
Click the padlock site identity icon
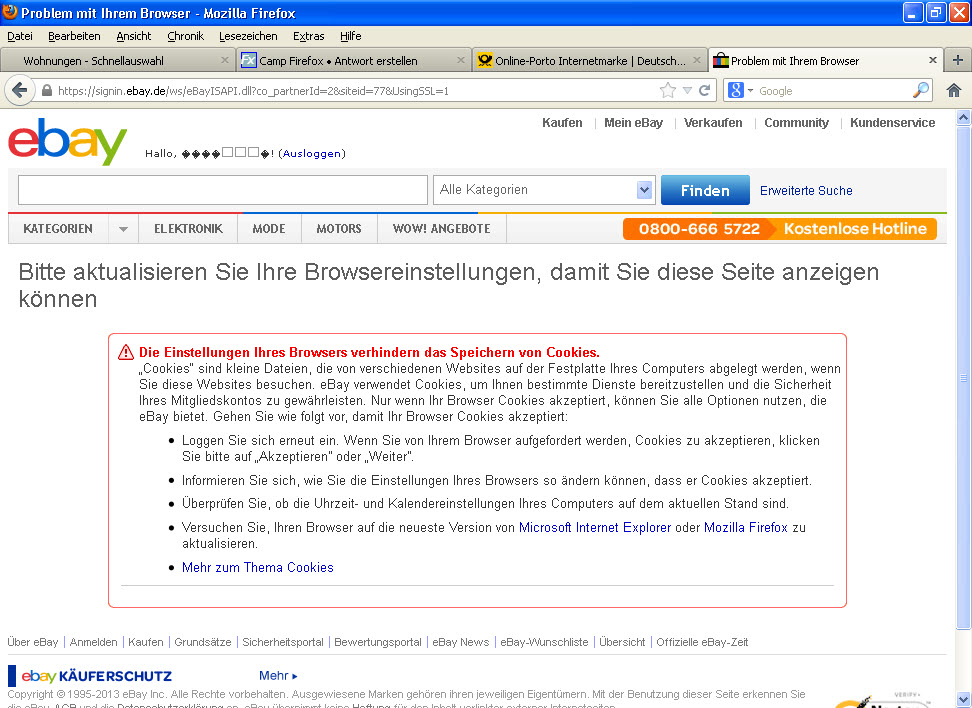tap(46, 91)
